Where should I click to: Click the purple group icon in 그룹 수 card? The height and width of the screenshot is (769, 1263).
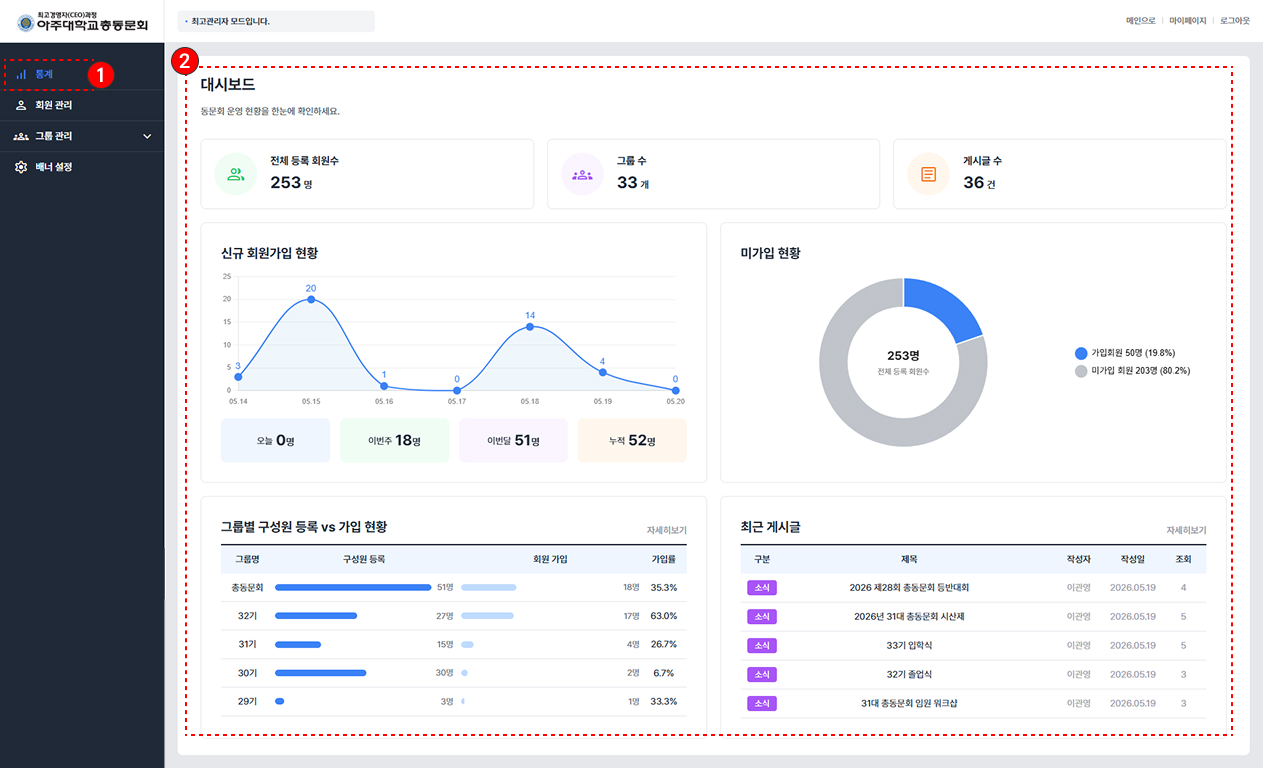(x=582, y=174)
